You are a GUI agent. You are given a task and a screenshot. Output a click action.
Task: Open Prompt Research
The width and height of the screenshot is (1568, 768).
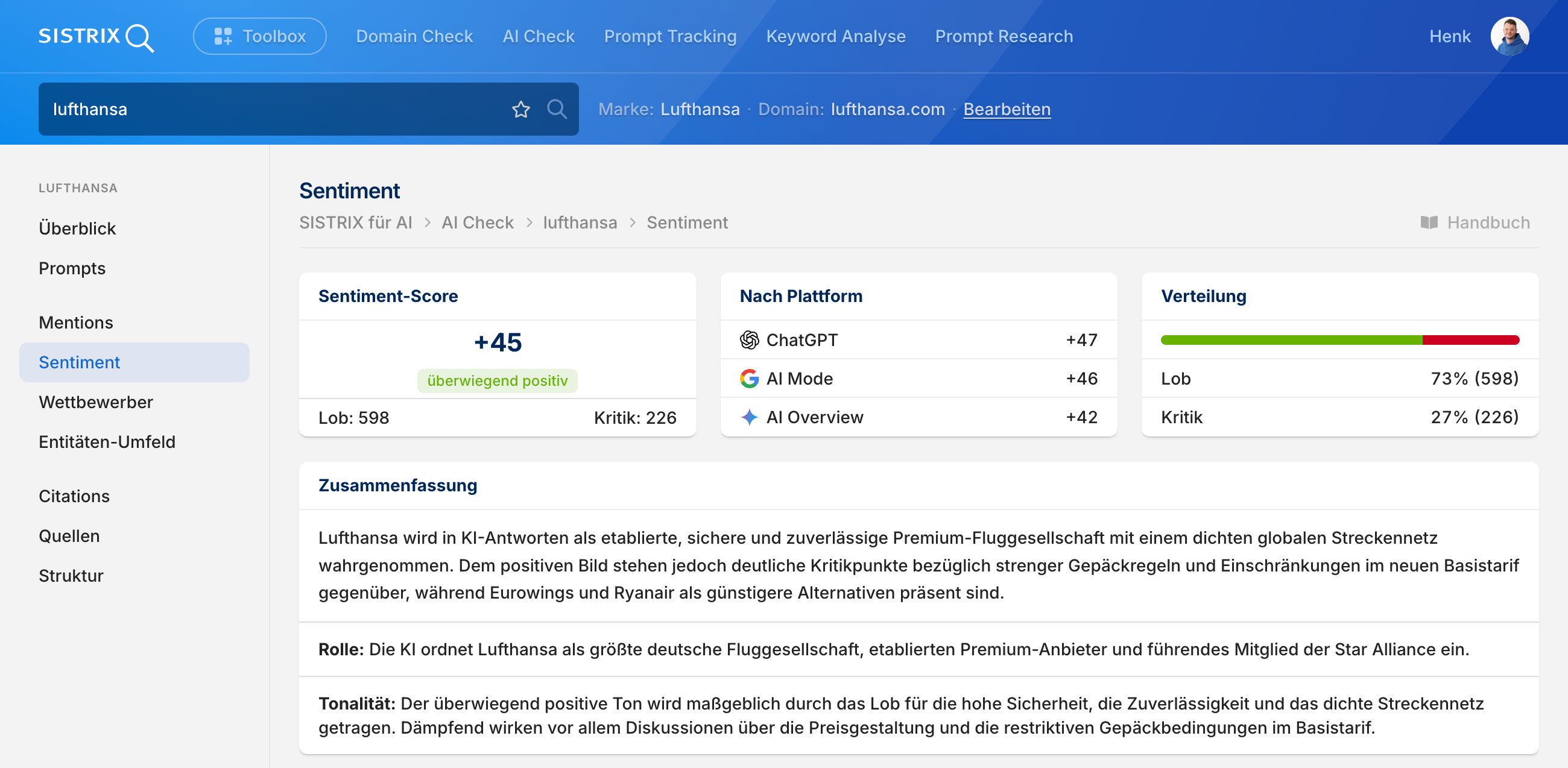tap(1004, 37)
